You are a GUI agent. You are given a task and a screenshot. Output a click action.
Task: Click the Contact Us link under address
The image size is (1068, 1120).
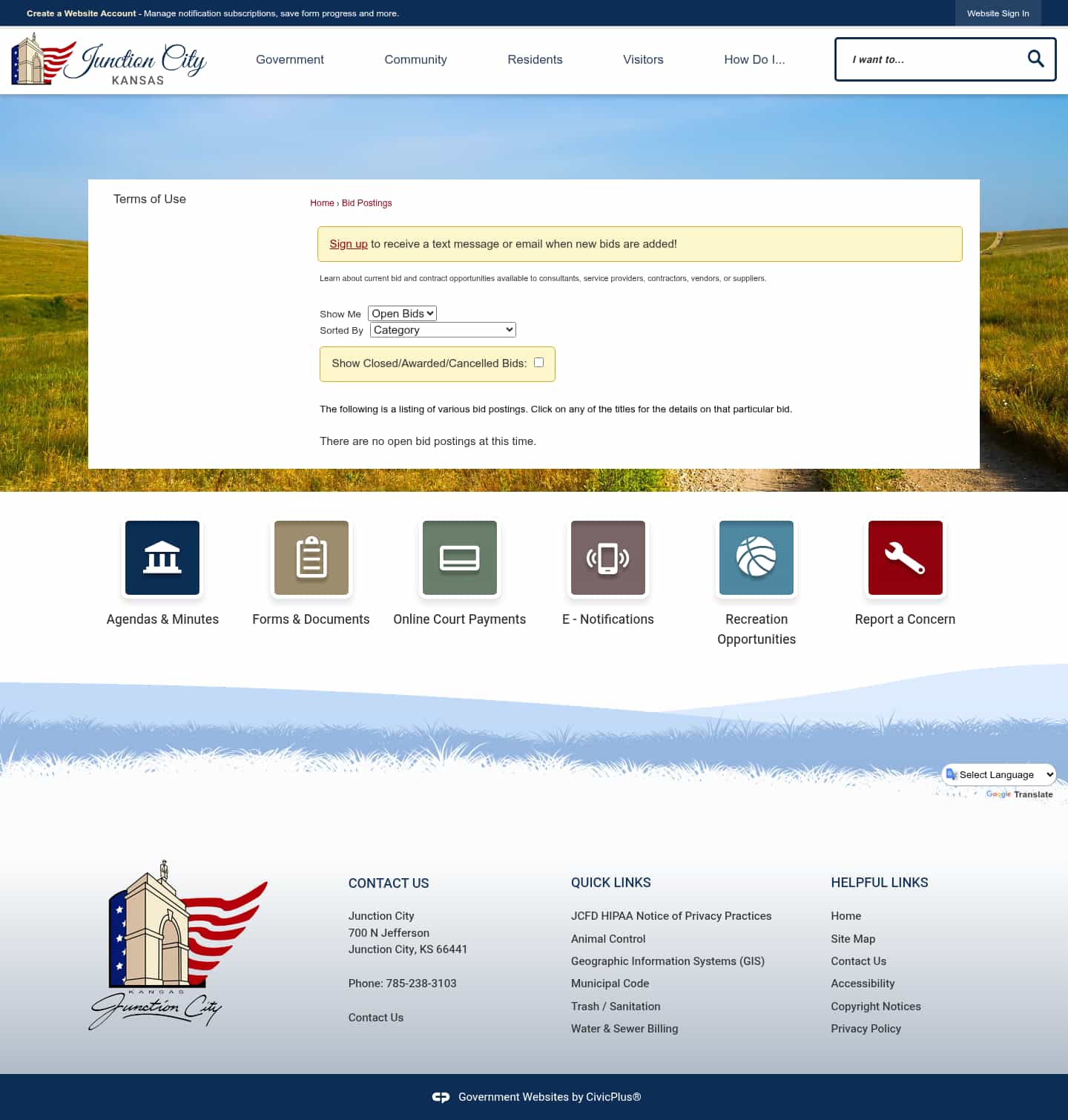click(376, 1018)
